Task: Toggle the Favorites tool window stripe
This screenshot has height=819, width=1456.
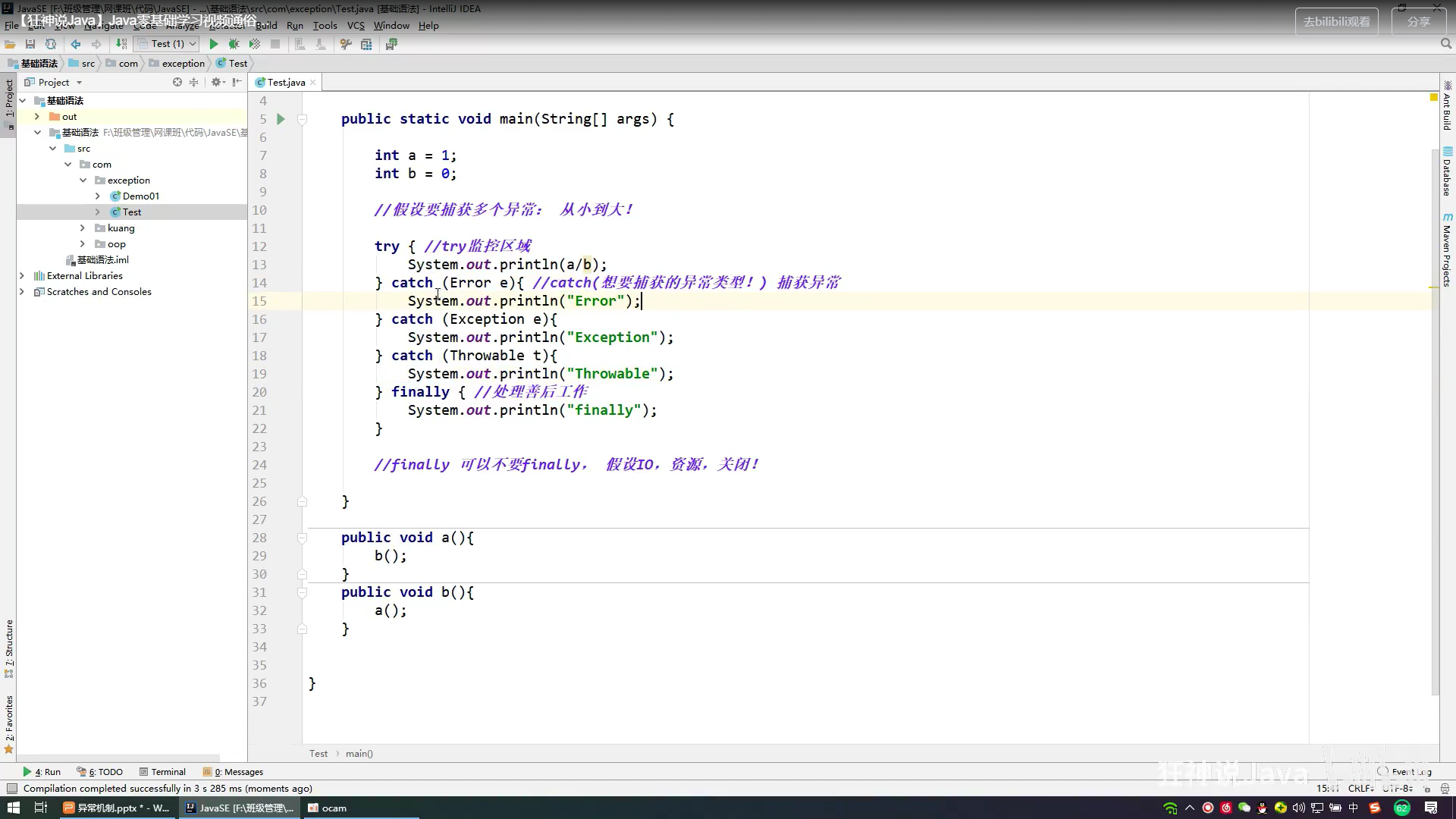Action: pos(9,722)
